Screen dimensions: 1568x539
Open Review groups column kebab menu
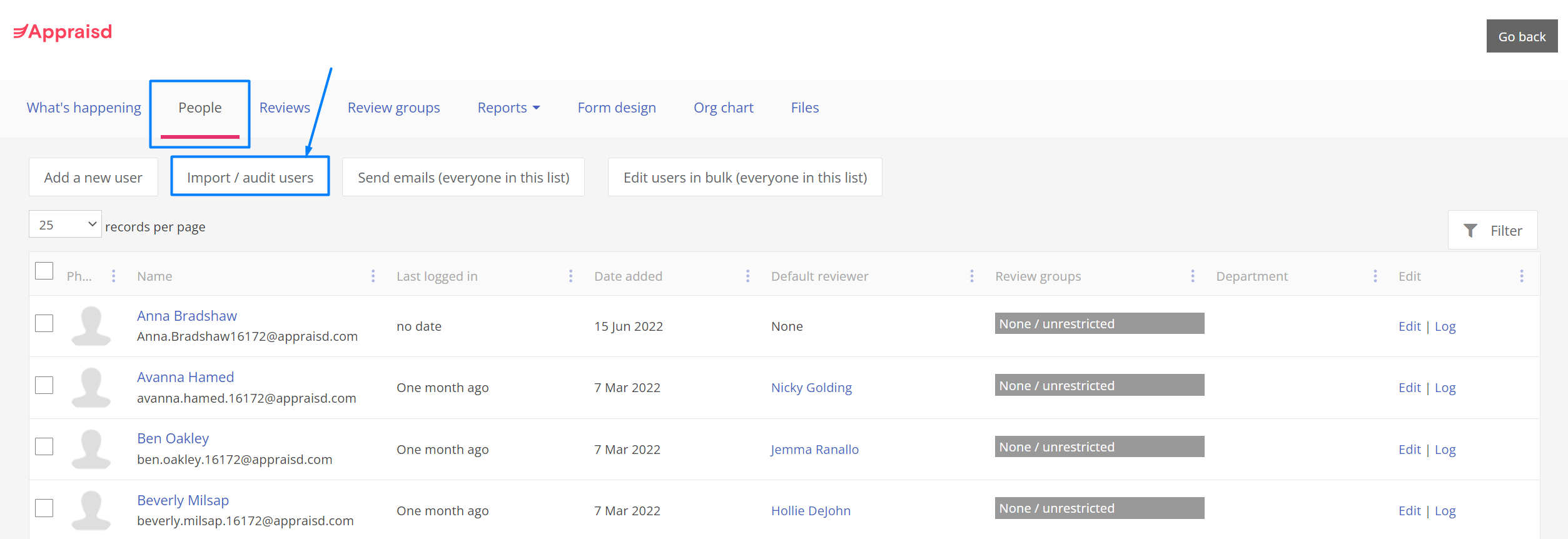[x=1193, y=276]
